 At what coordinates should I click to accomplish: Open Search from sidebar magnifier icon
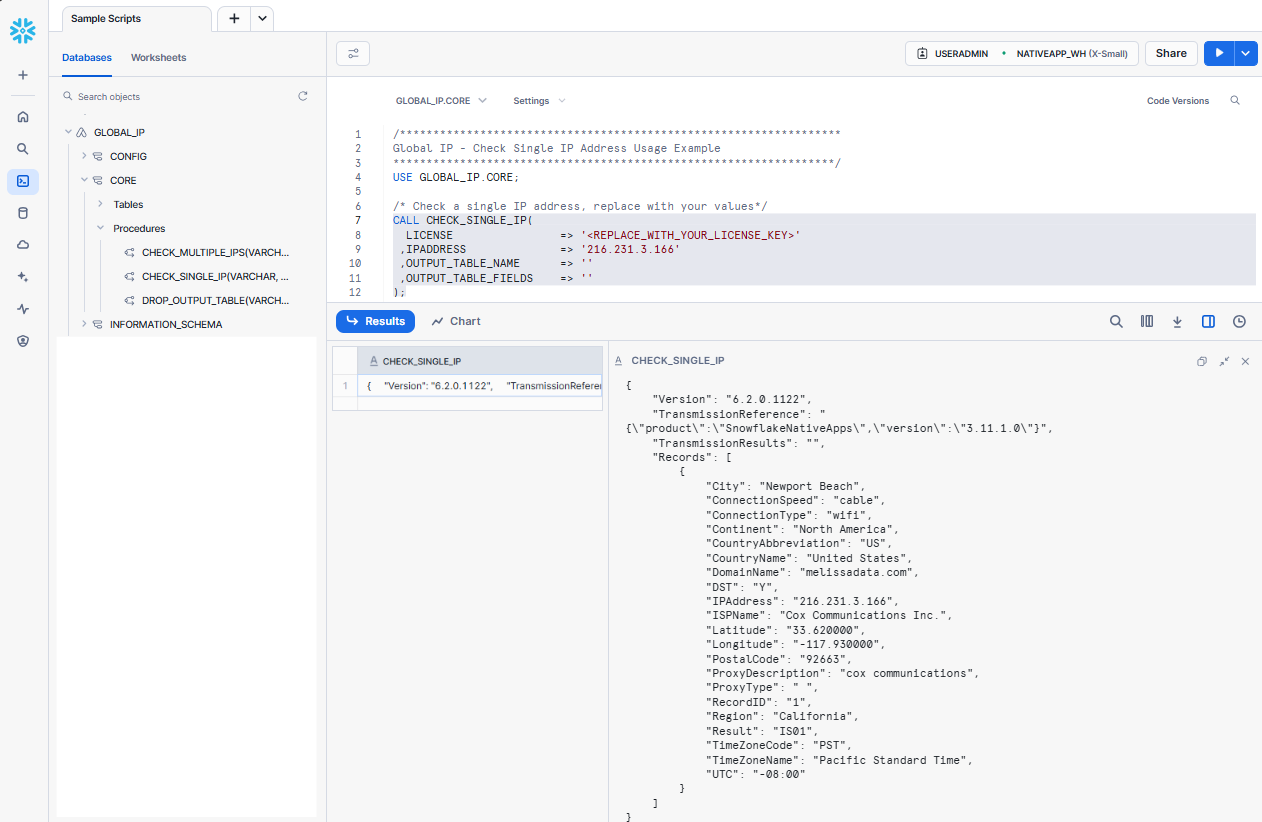(23, 149)
